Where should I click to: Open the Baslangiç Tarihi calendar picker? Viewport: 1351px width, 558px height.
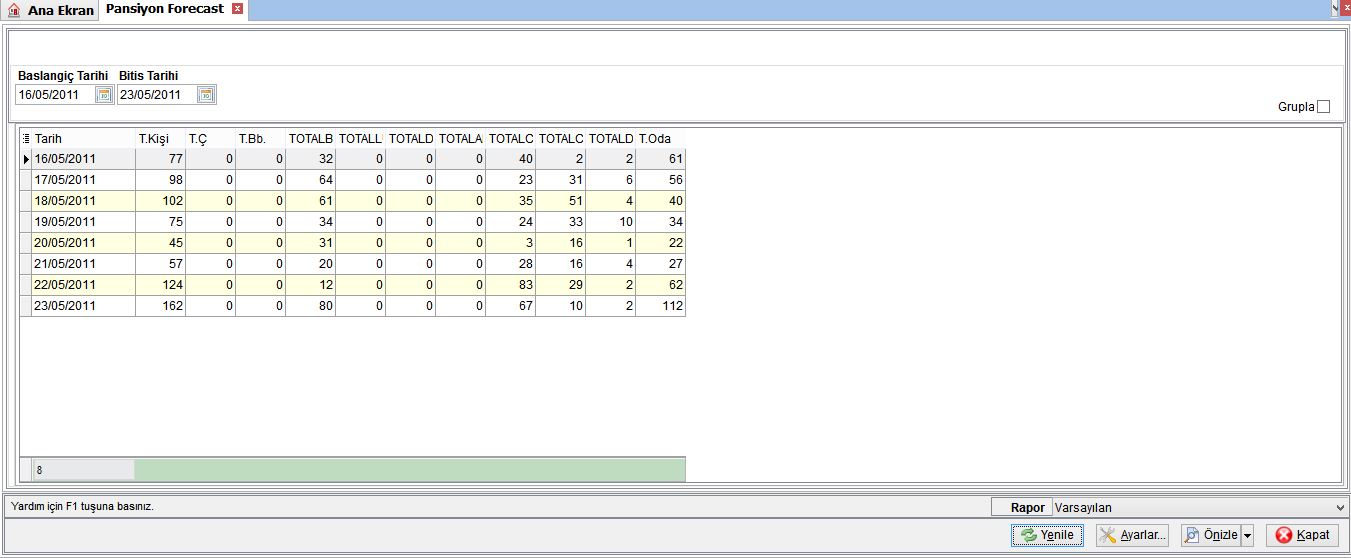pyautogui.click(x=104, y=95)
